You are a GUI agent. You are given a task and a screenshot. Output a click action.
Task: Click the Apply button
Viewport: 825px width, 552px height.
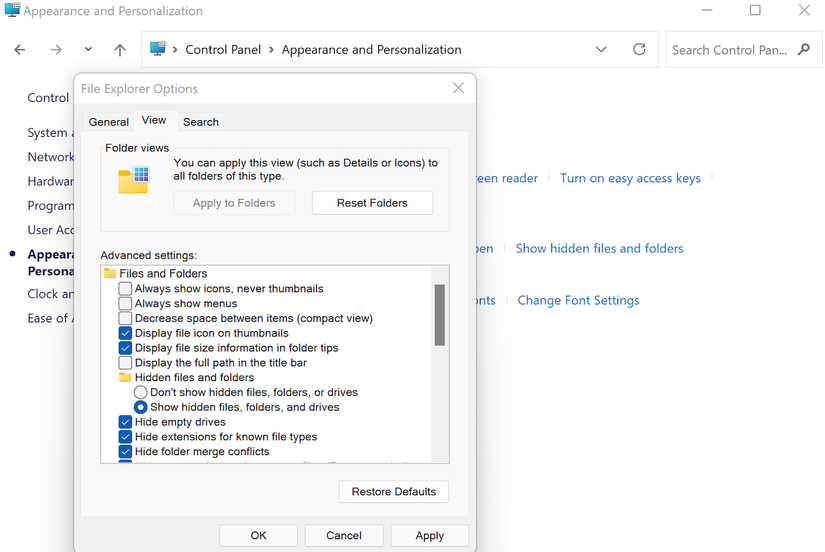430,536
